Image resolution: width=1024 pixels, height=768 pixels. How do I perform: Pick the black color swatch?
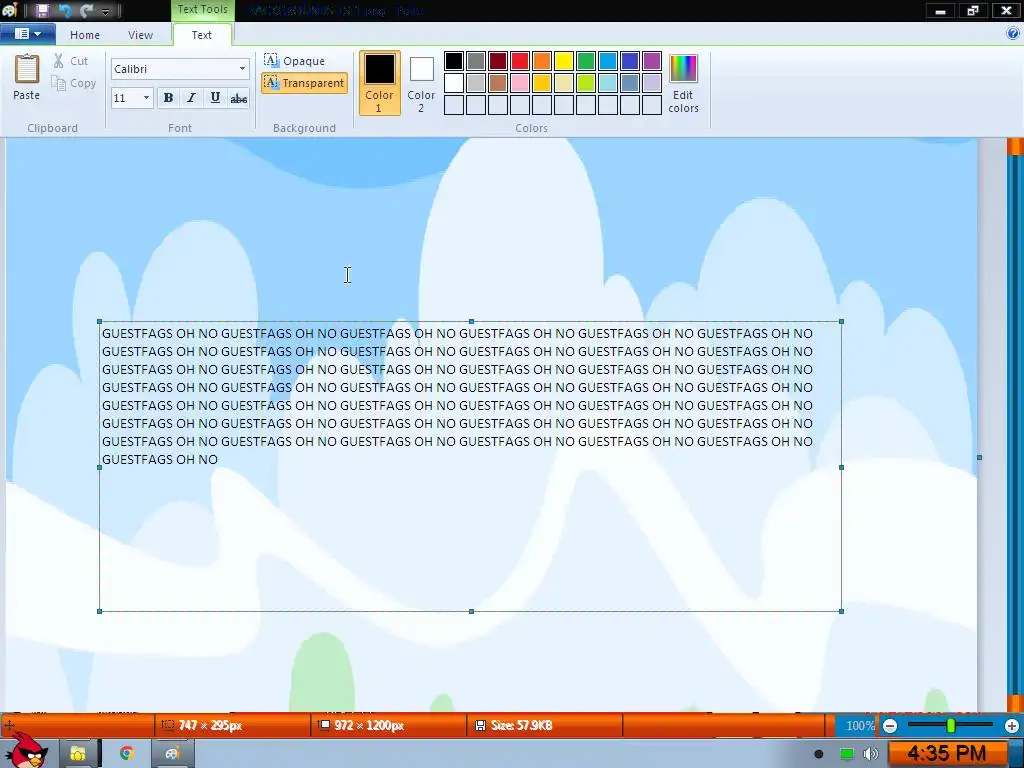(x=454, y=61)
